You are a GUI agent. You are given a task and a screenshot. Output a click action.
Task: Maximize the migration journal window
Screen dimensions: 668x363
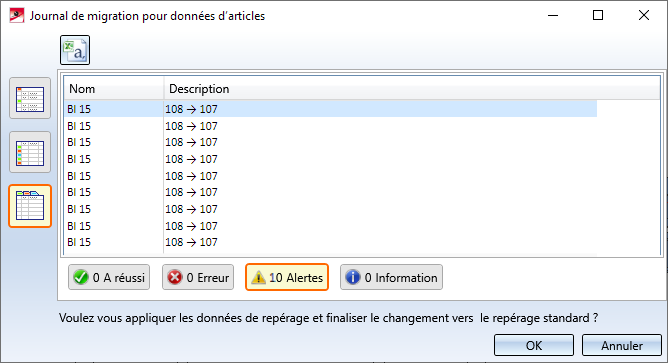pyautogui.click(x=598, y=15)
